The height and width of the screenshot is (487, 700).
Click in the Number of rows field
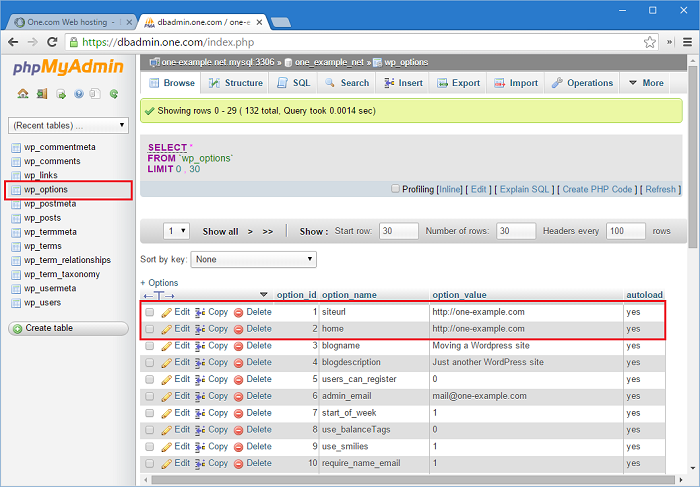(516, 231)
